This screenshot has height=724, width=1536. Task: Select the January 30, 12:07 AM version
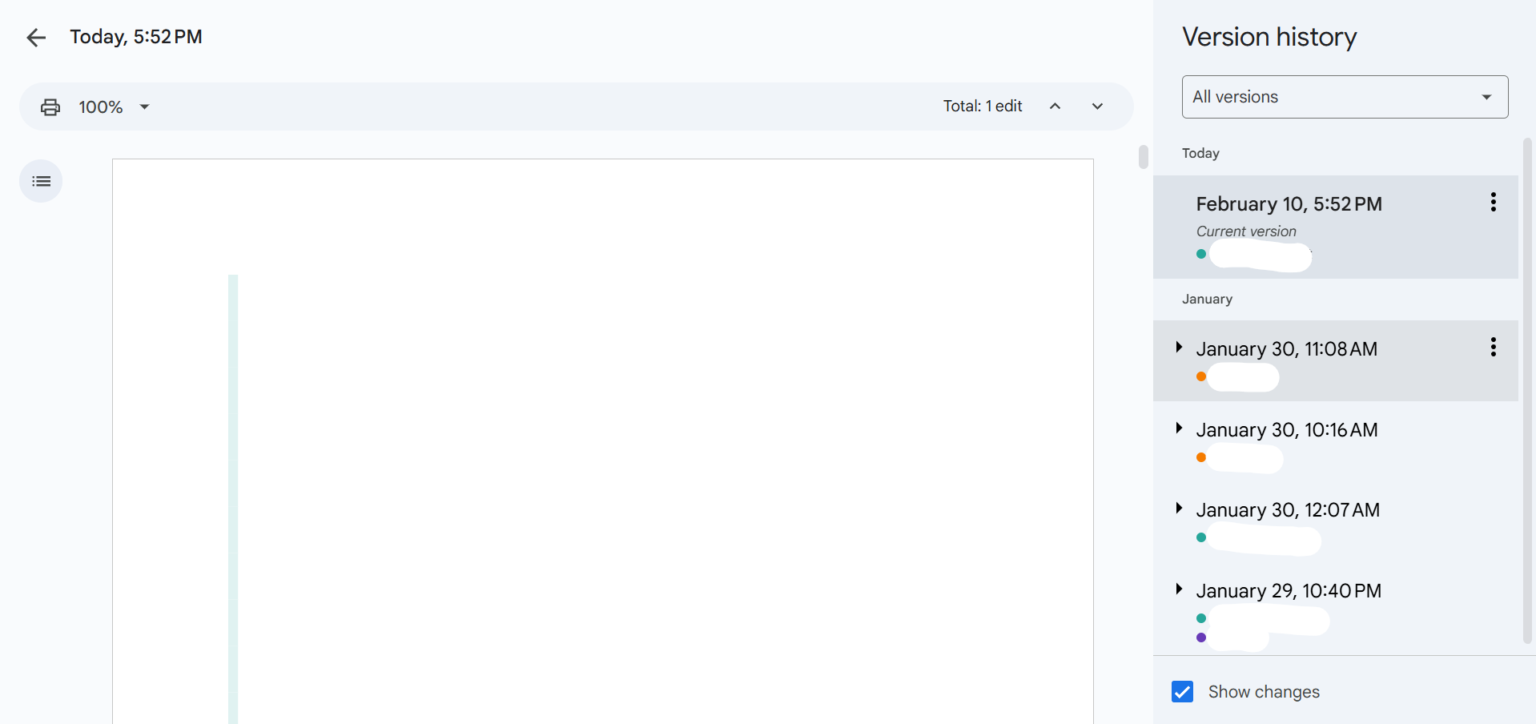[x=1287, y=509]
